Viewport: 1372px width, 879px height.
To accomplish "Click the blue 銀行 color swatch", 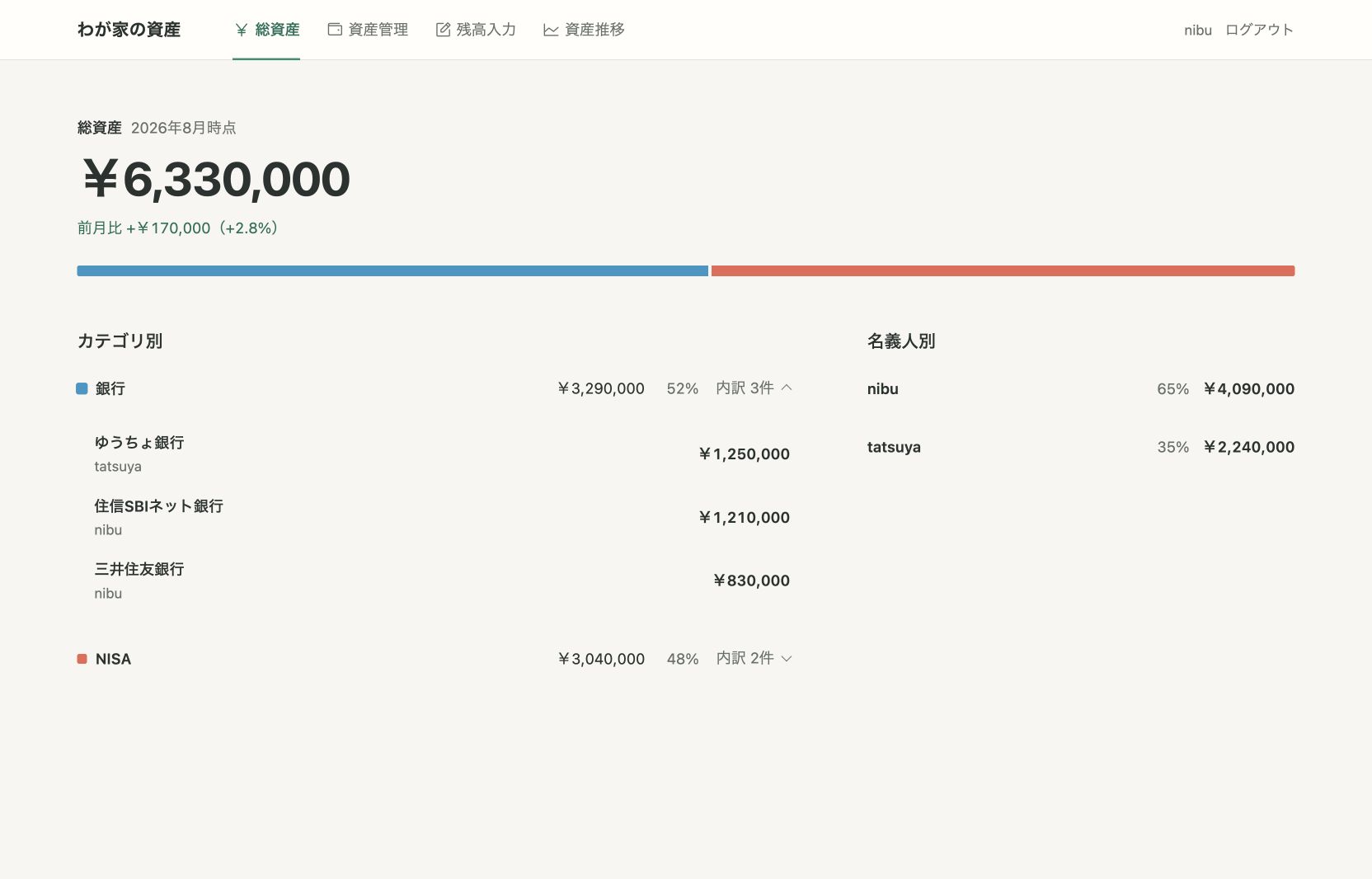I will click(x=82, y=388).
